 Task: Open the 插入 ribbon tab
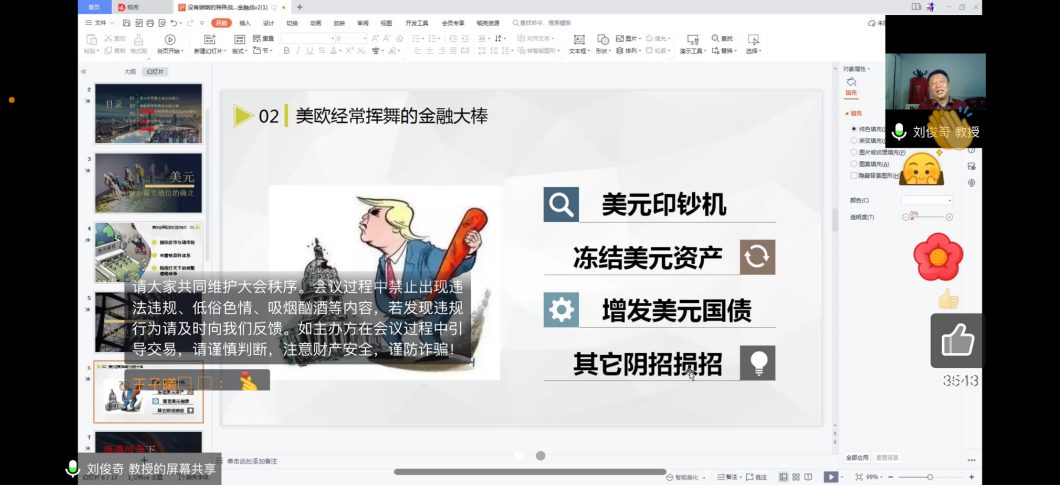pyautogui.click(x=245, y=23)
